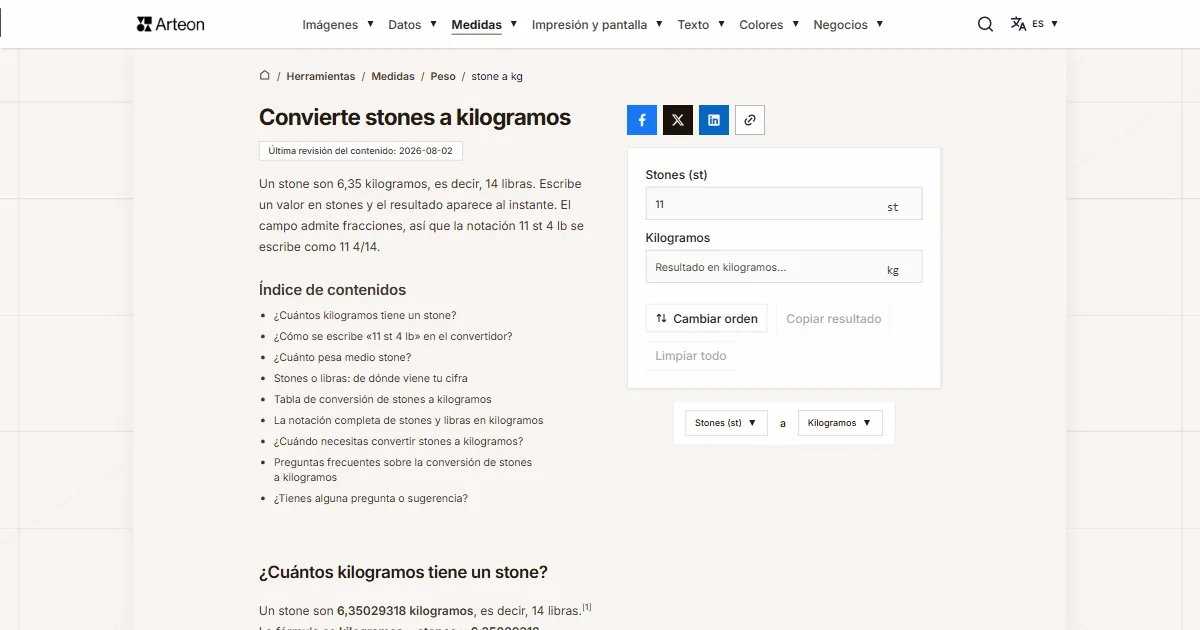Share the page on X
1200x630 pixels.
[x=678, y=120]
